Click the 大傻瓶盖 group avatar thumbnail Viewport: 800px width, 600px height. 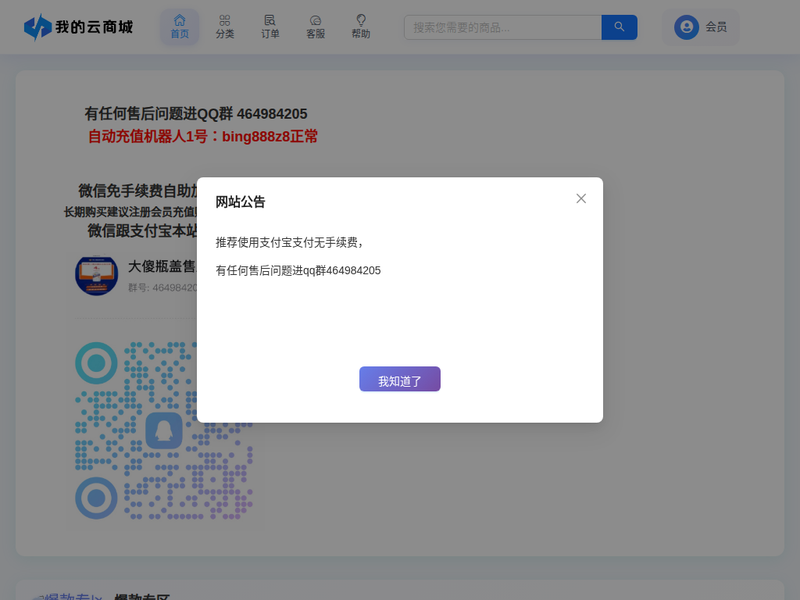point(96,276)
